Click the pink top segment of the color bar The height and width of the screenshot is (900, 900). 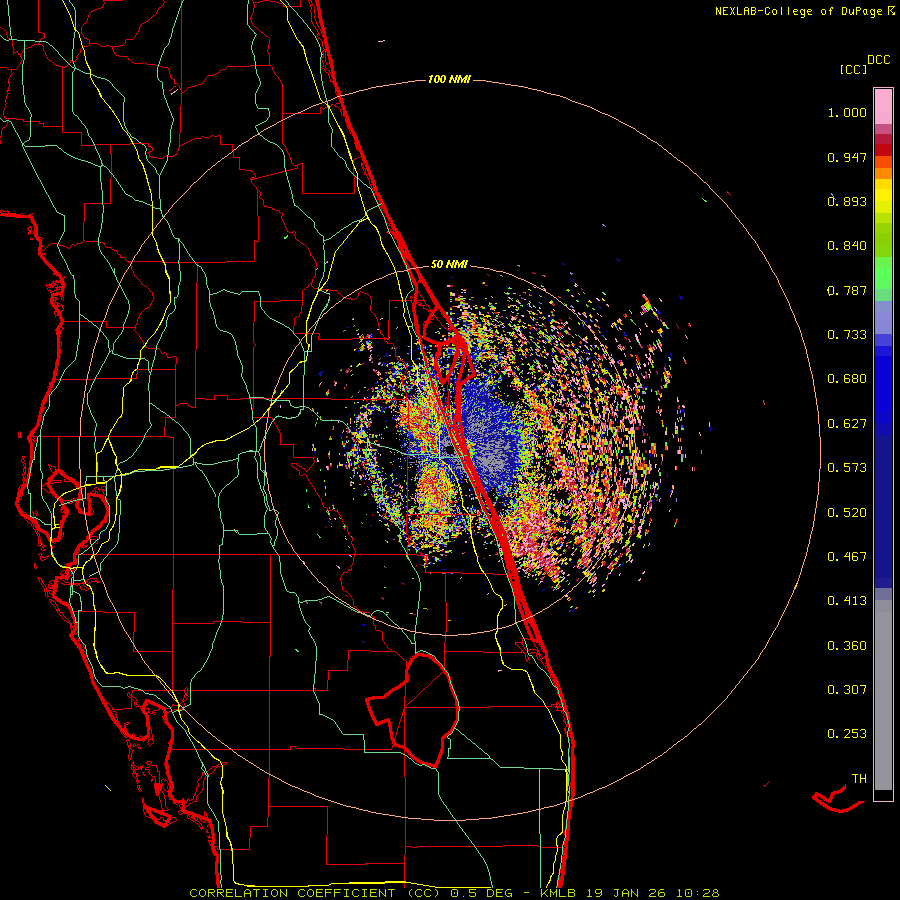(883, 107)
